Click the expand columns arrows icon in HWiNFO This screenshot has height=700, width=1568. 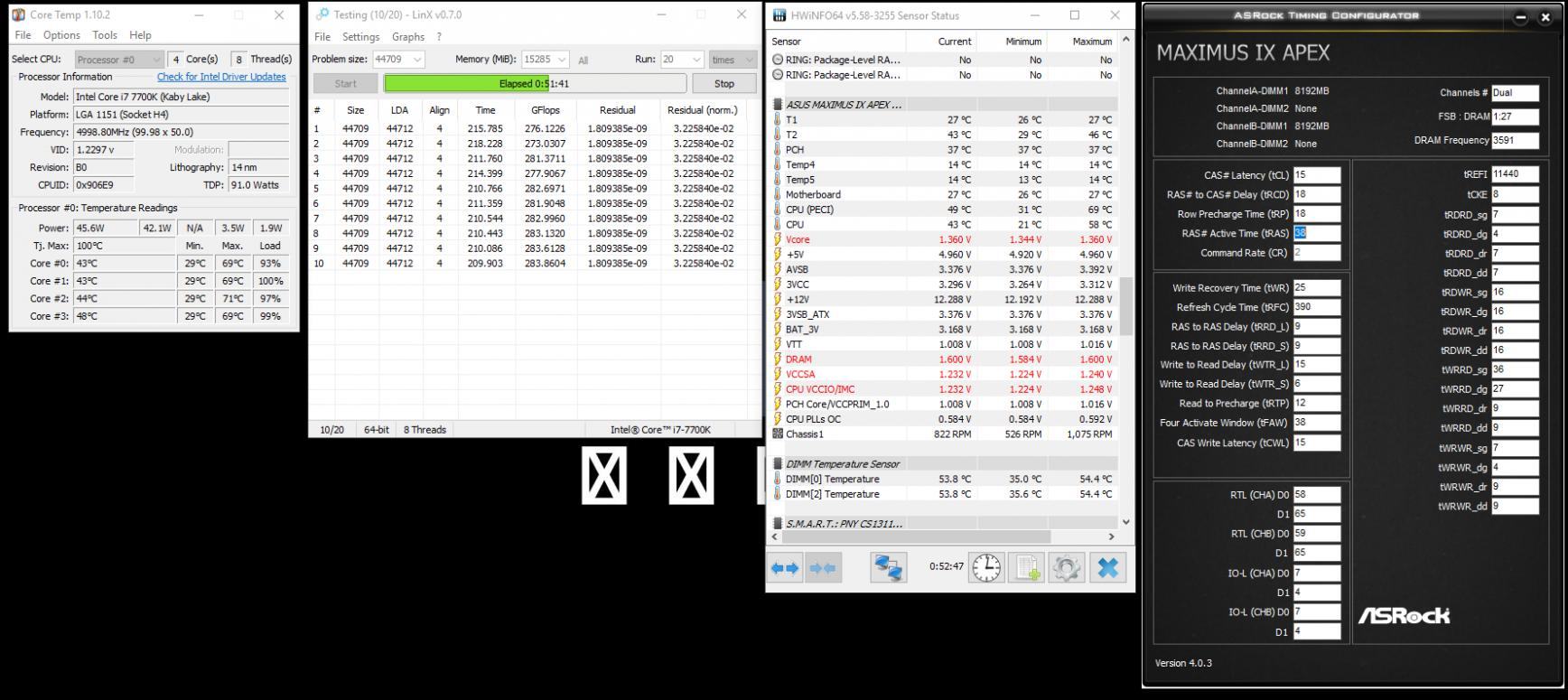[784, 568]
